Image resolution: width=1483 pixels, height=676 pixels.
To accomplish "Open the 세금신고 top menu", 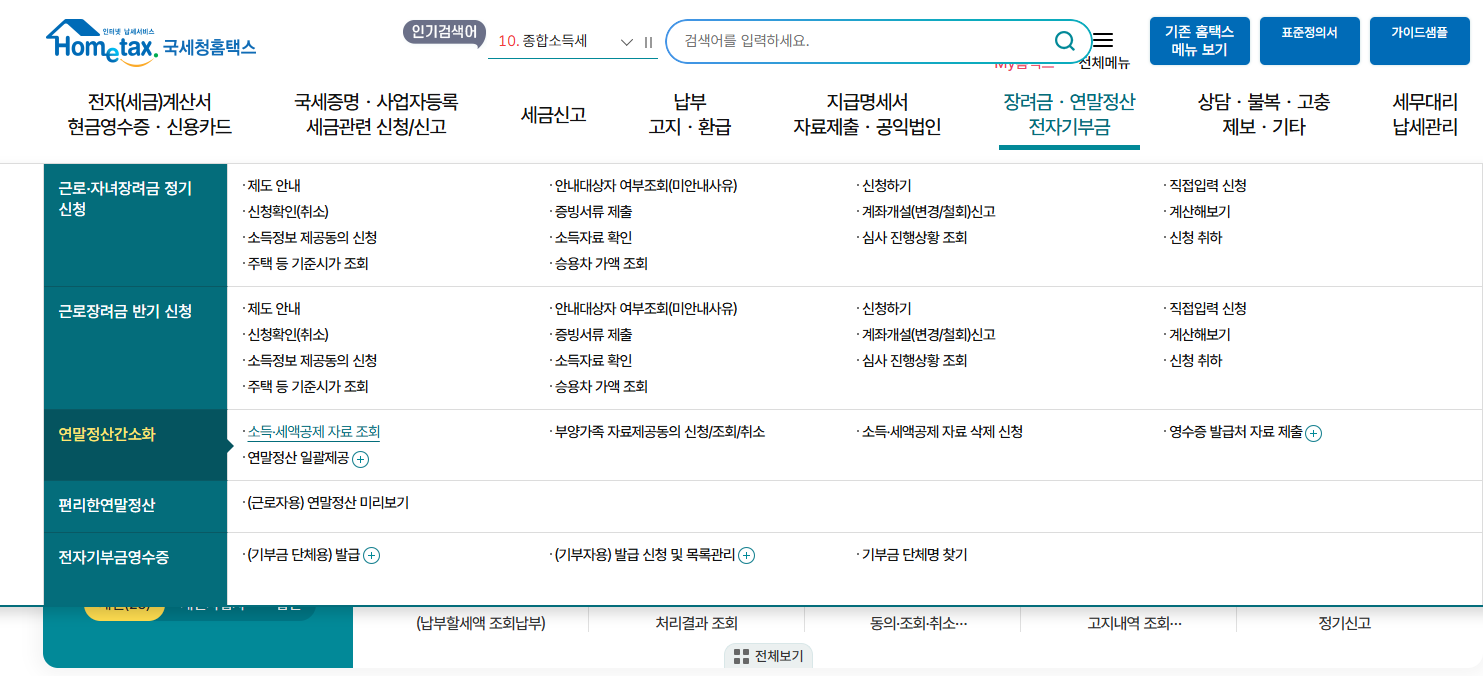I will 556,114.
